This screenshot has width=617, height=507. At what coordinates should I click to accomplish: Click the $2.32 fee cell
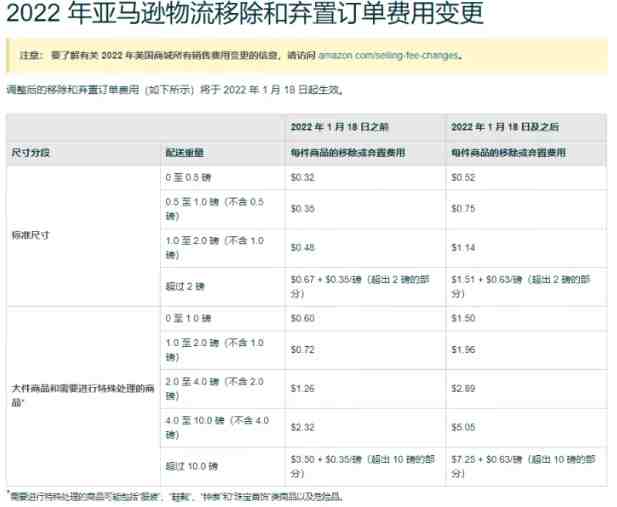[302, 427]
